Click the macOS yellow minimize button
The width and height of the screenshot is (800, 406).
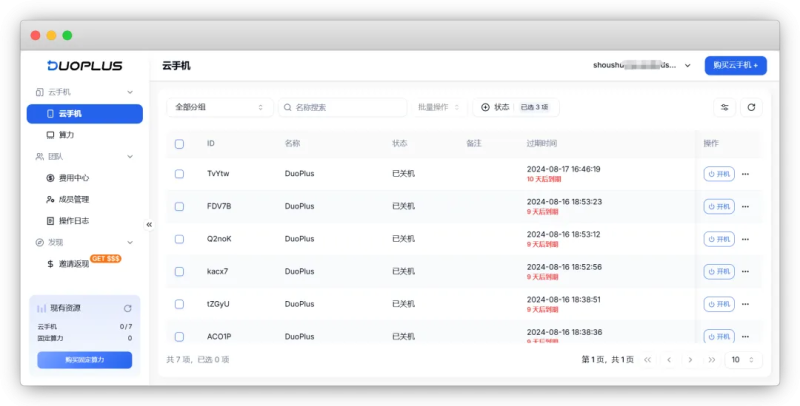pyautogui.click(x=52, y=35)
